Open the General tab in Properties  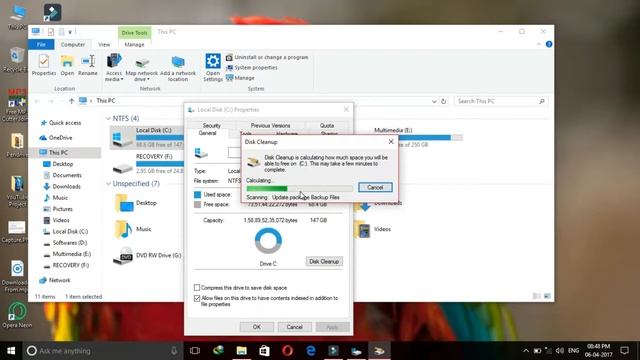click(x=207, y=133)
